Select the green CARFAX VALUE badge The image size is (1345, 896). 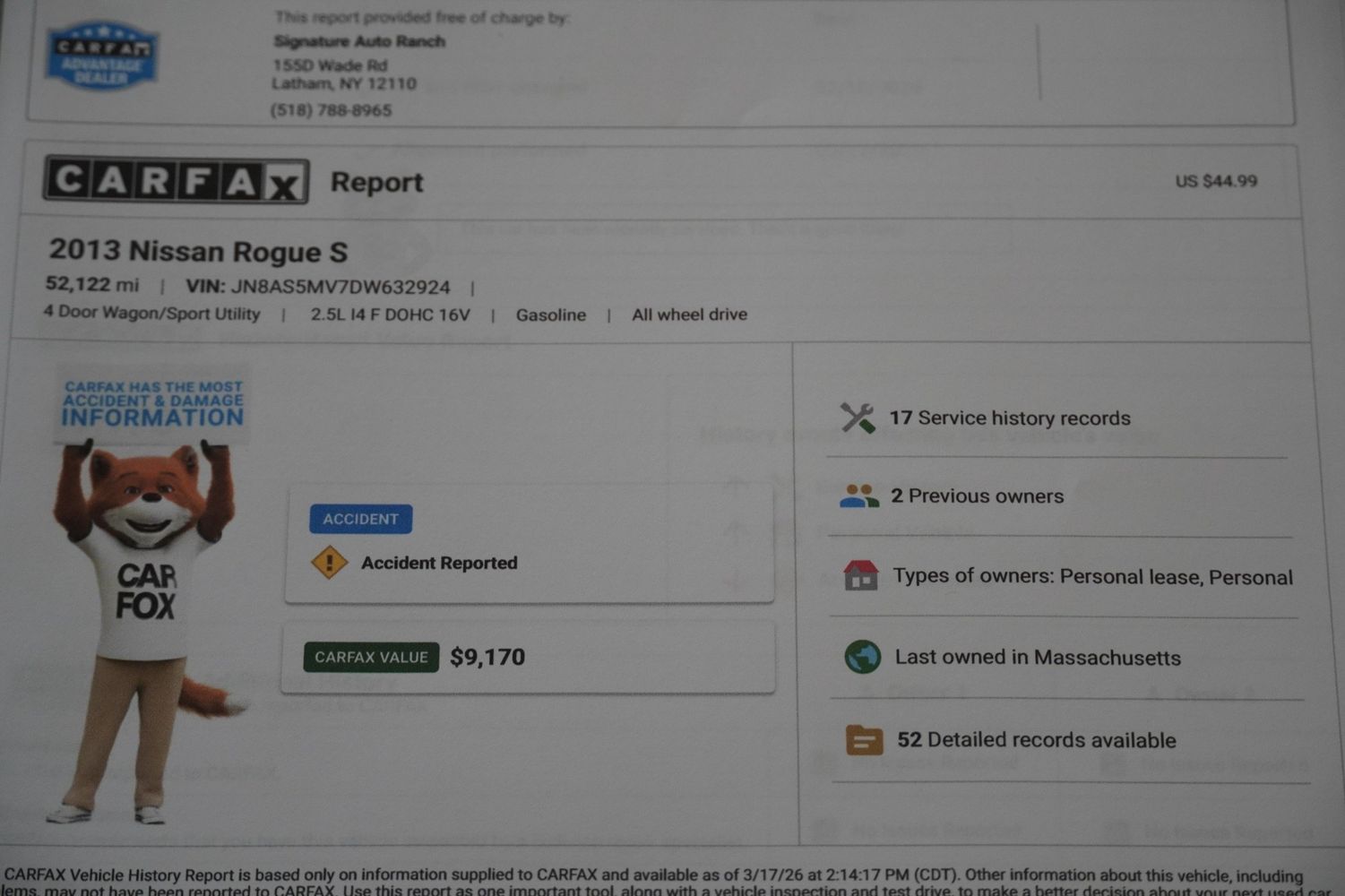click(371, 657)
